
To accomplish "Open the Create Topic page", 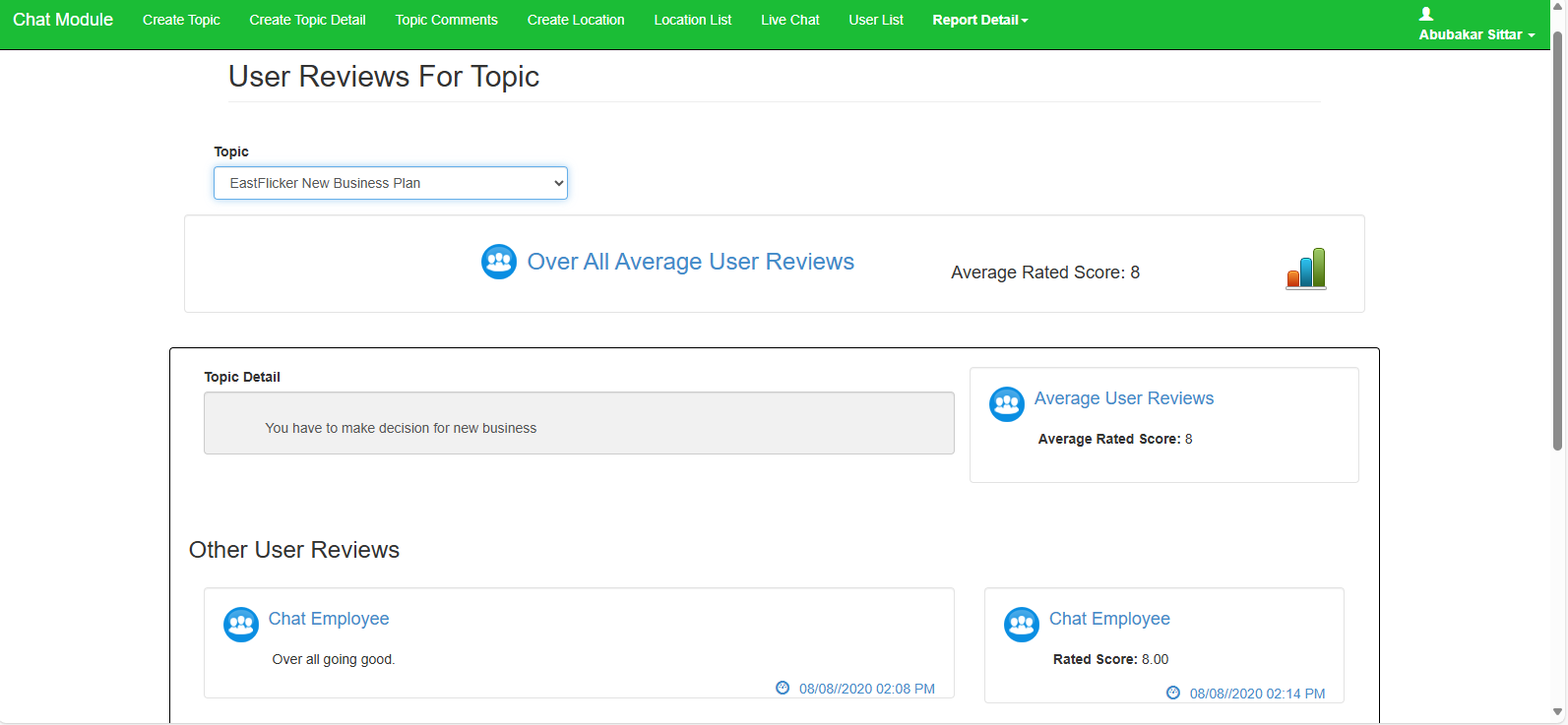I will pyautogui.click(x=181, y=20).
